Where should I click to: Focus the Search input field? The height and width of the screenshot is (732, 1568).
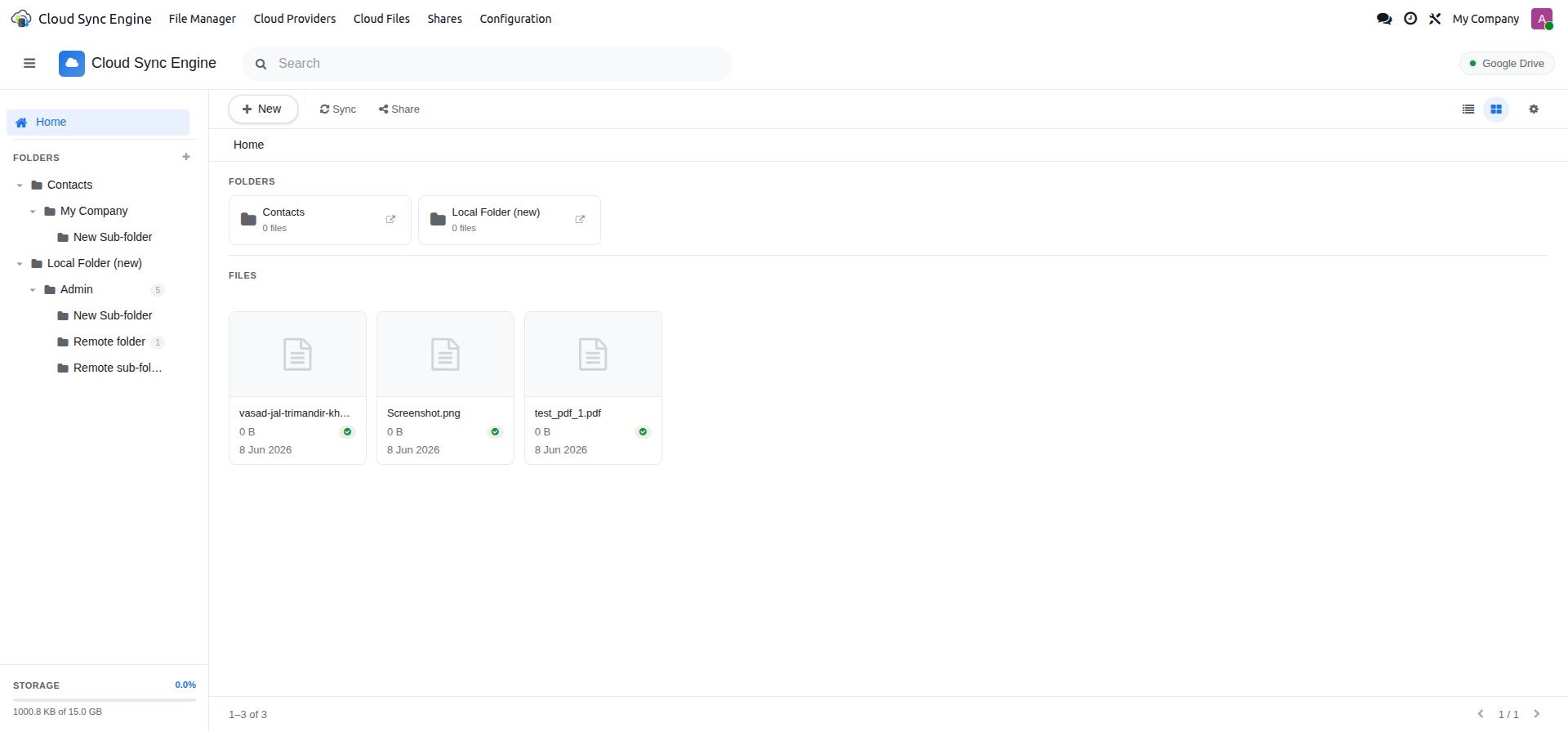point(488,64)
